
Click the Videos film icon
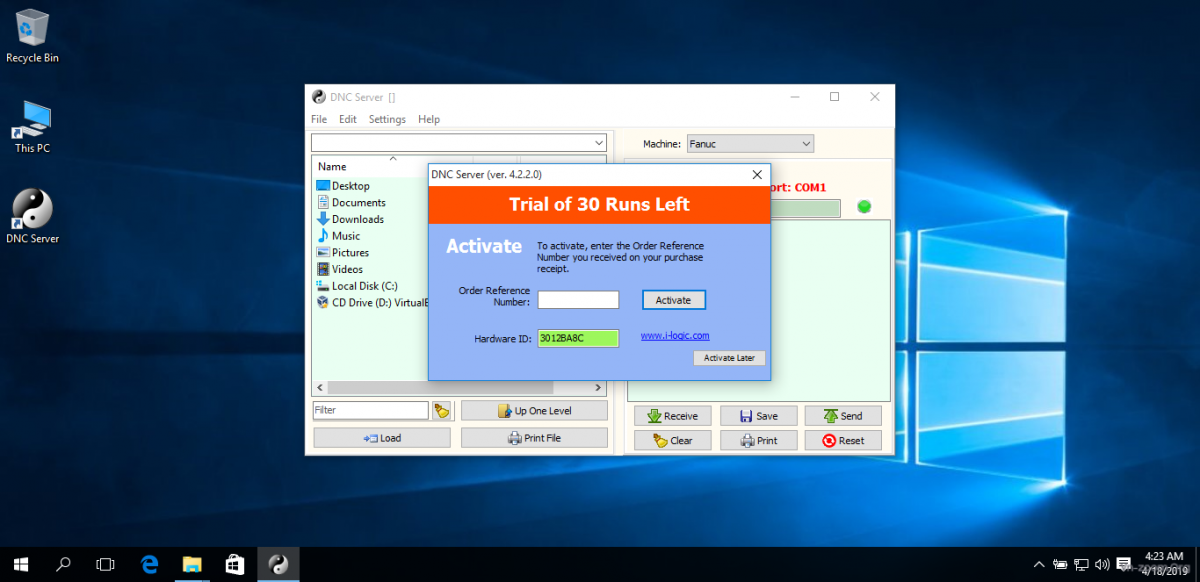click(x=323, y=269)
